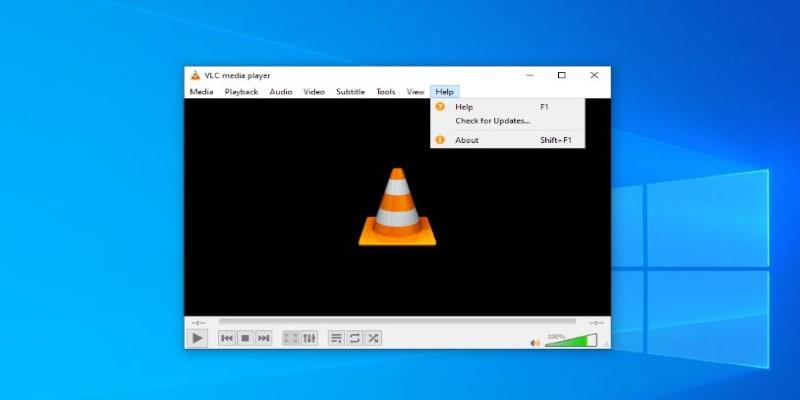The image size is (800, 400).
Task: Expand the Audio menu
Action: pyautogui.click(x=281, y=92)
